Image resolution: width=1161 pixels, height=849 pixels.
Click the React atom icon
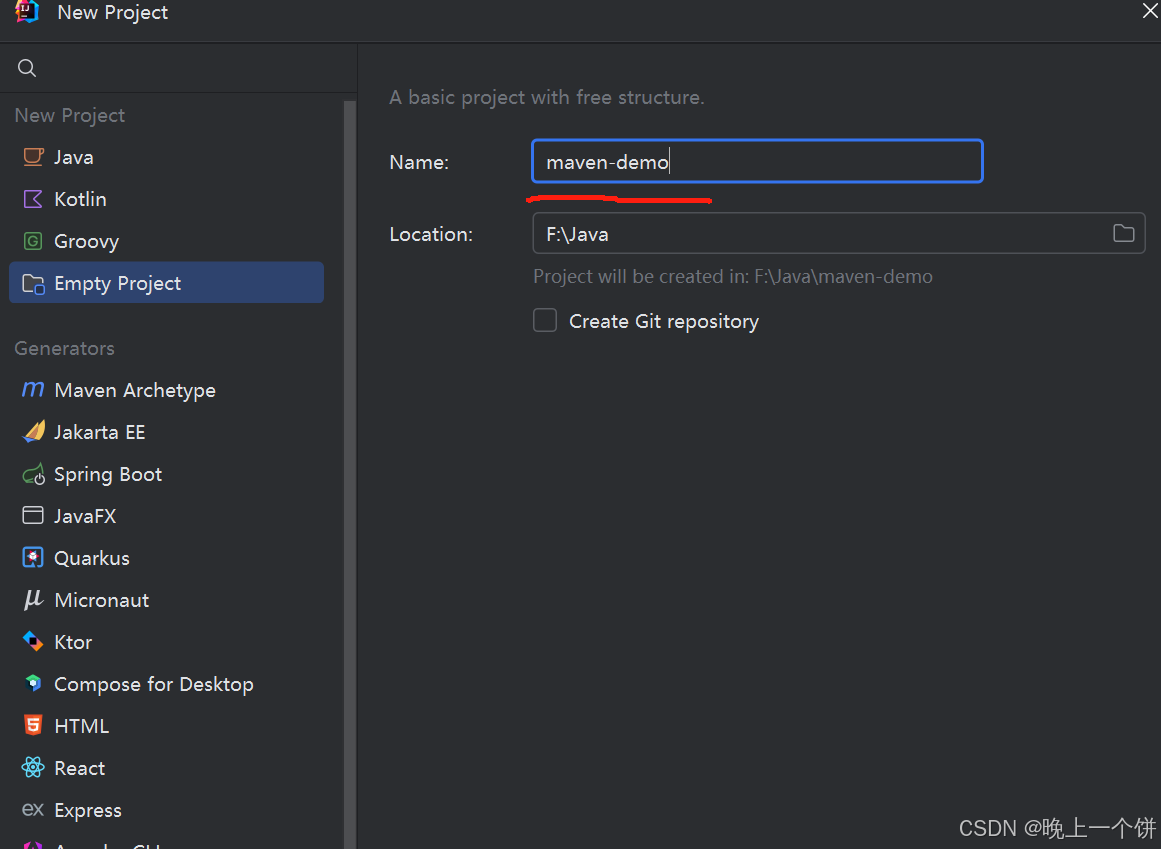[x=33, y=768]
